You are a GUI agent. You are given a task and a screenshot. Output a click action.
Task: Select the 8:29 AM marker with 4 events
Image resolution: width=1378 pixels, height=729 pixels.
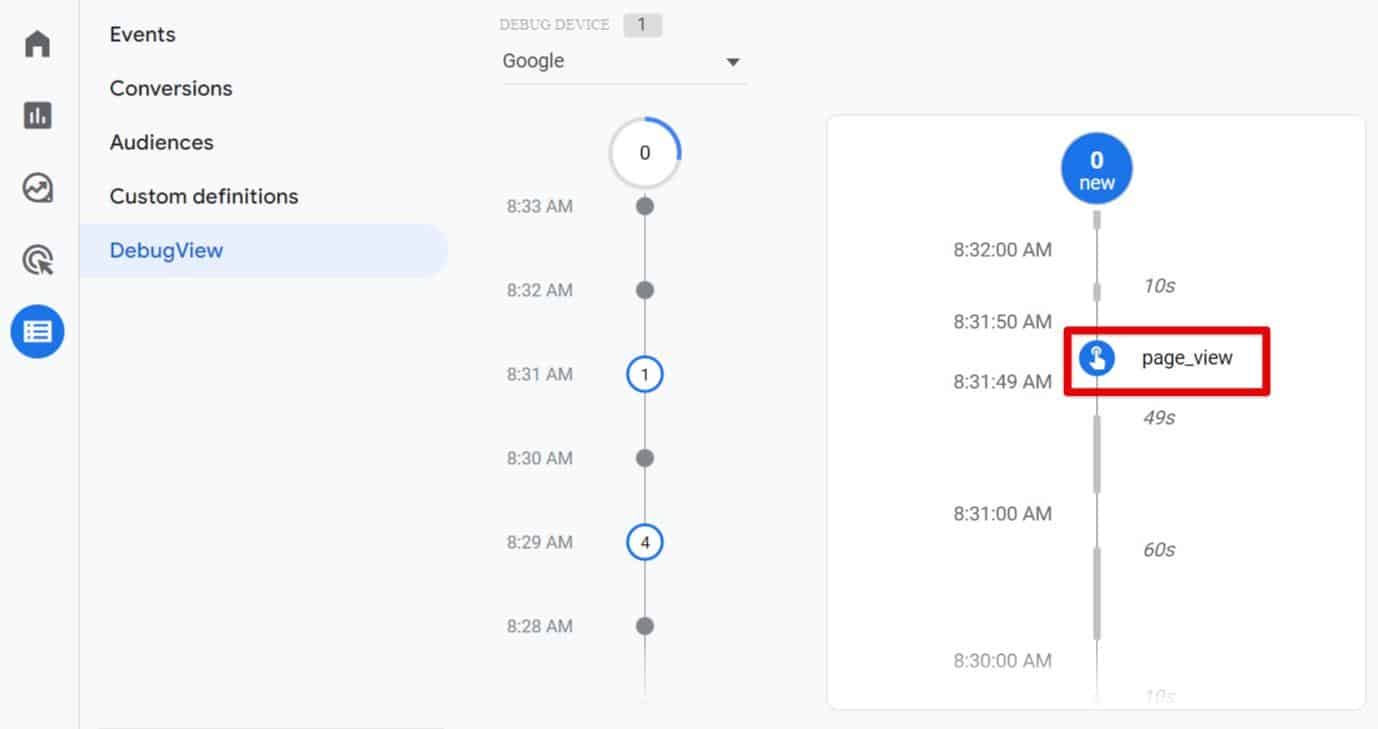645,542
